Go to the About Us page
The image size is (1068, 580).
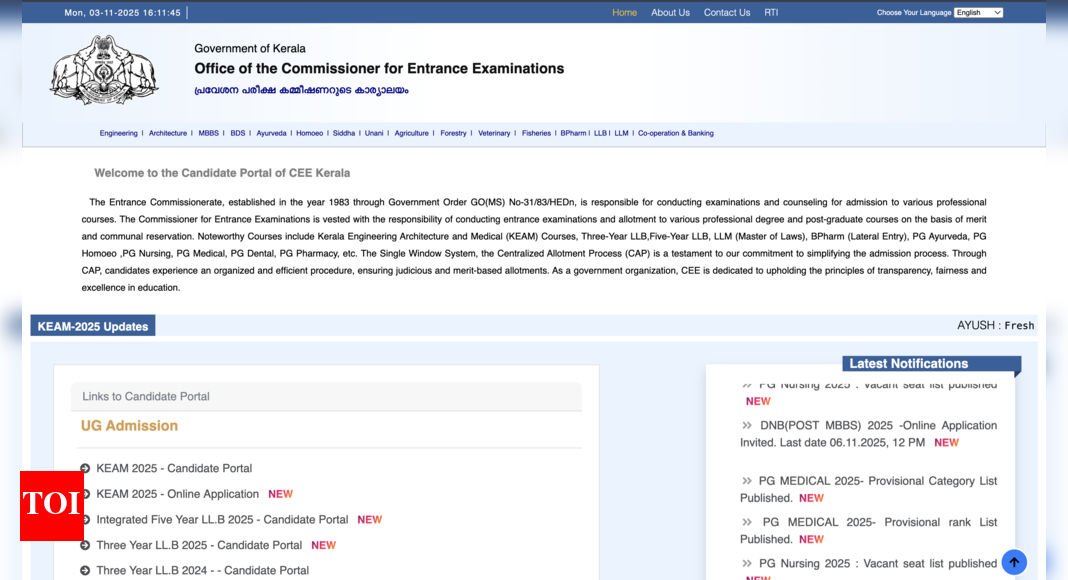(x=670, y=13)
